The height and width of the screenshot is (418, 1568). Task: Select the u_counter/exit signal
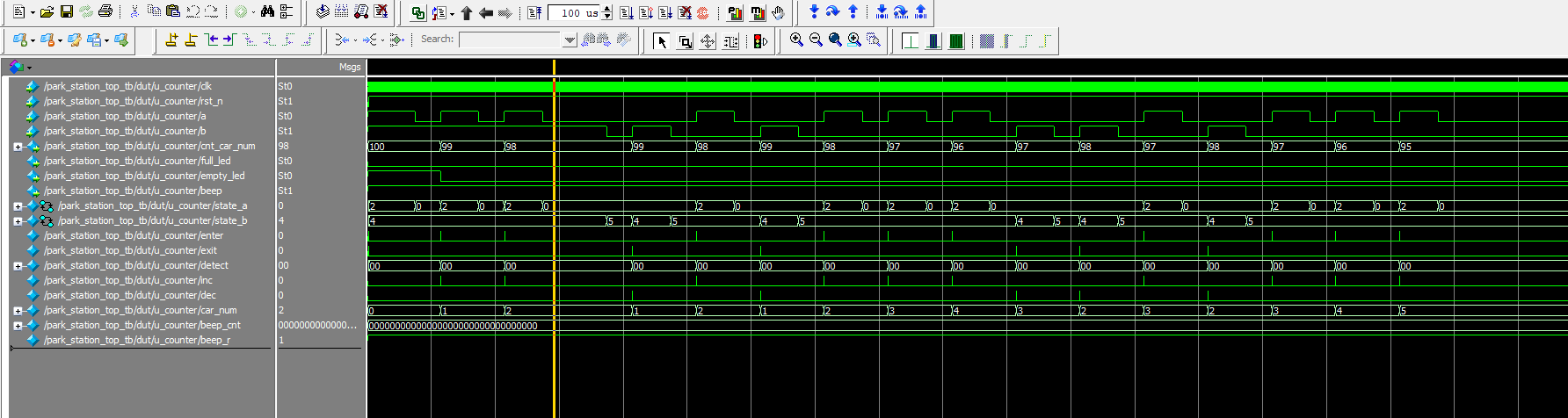coord(130,250)
